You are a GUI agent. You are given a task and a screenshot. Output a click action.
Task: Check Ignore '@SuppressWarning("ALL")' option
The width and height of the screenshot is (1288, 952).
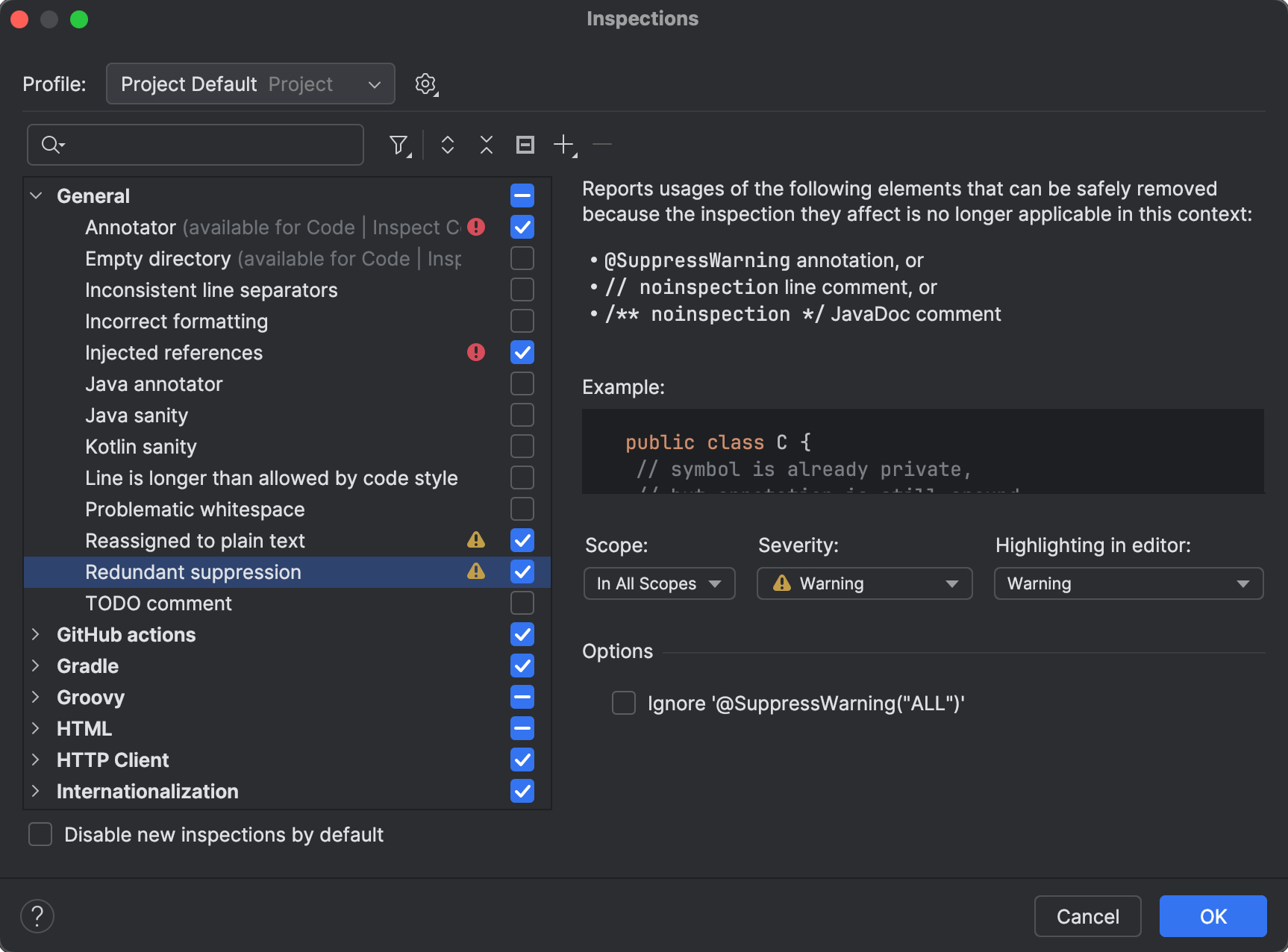623,703
